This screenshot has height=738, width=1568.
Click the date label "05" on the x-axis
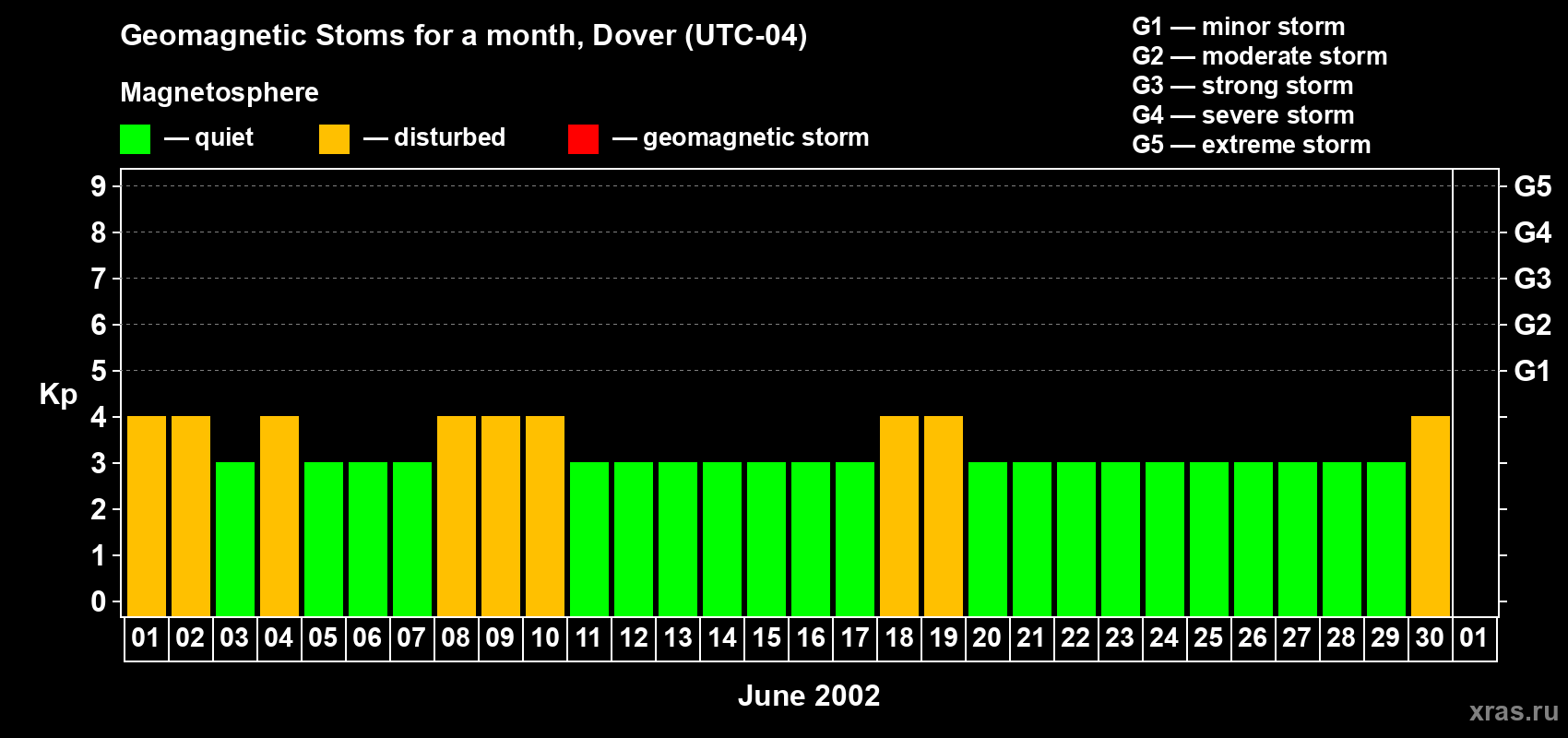pos(324,638)
